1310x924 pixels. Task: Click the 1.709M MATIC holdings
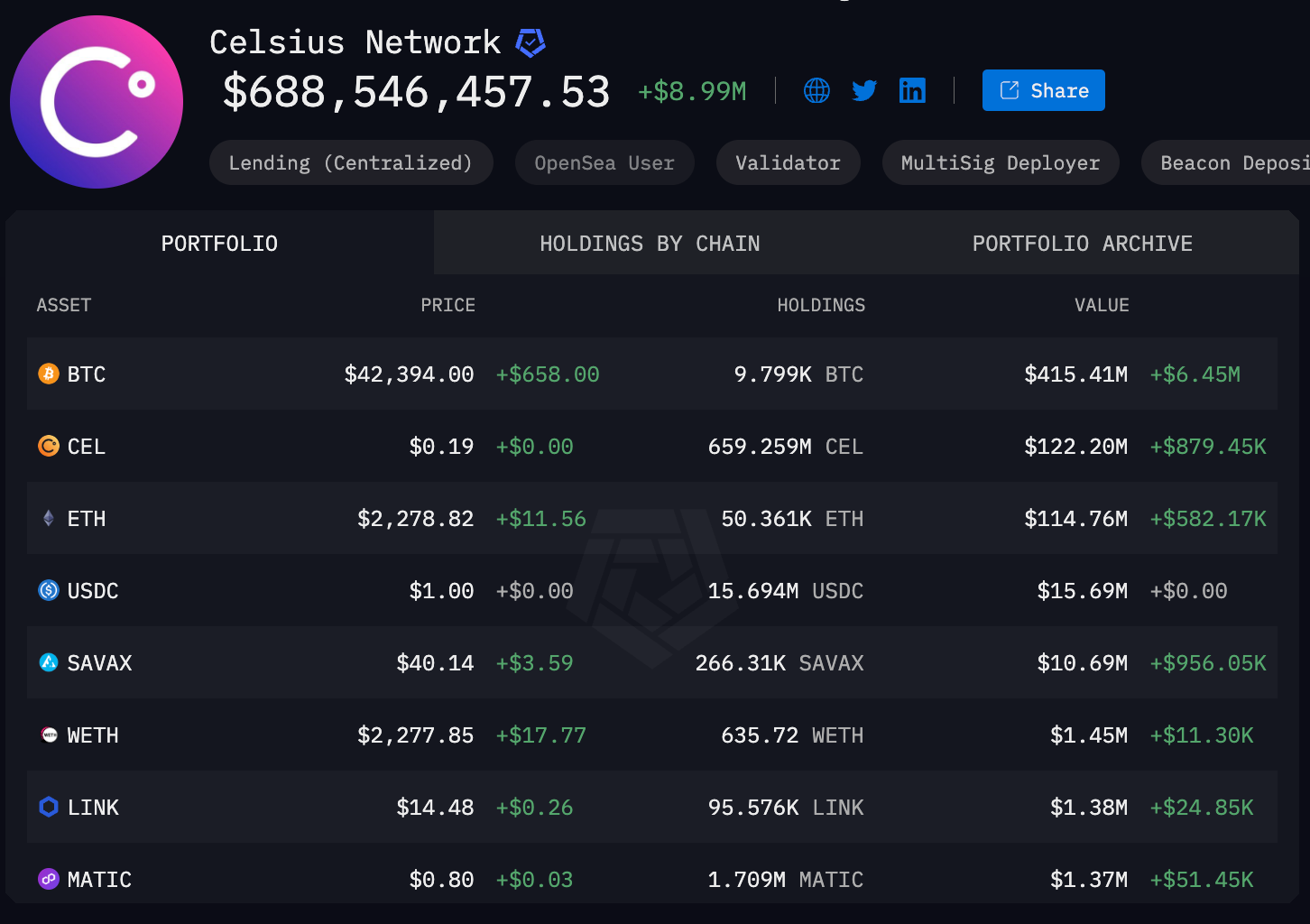click(786, 879)
